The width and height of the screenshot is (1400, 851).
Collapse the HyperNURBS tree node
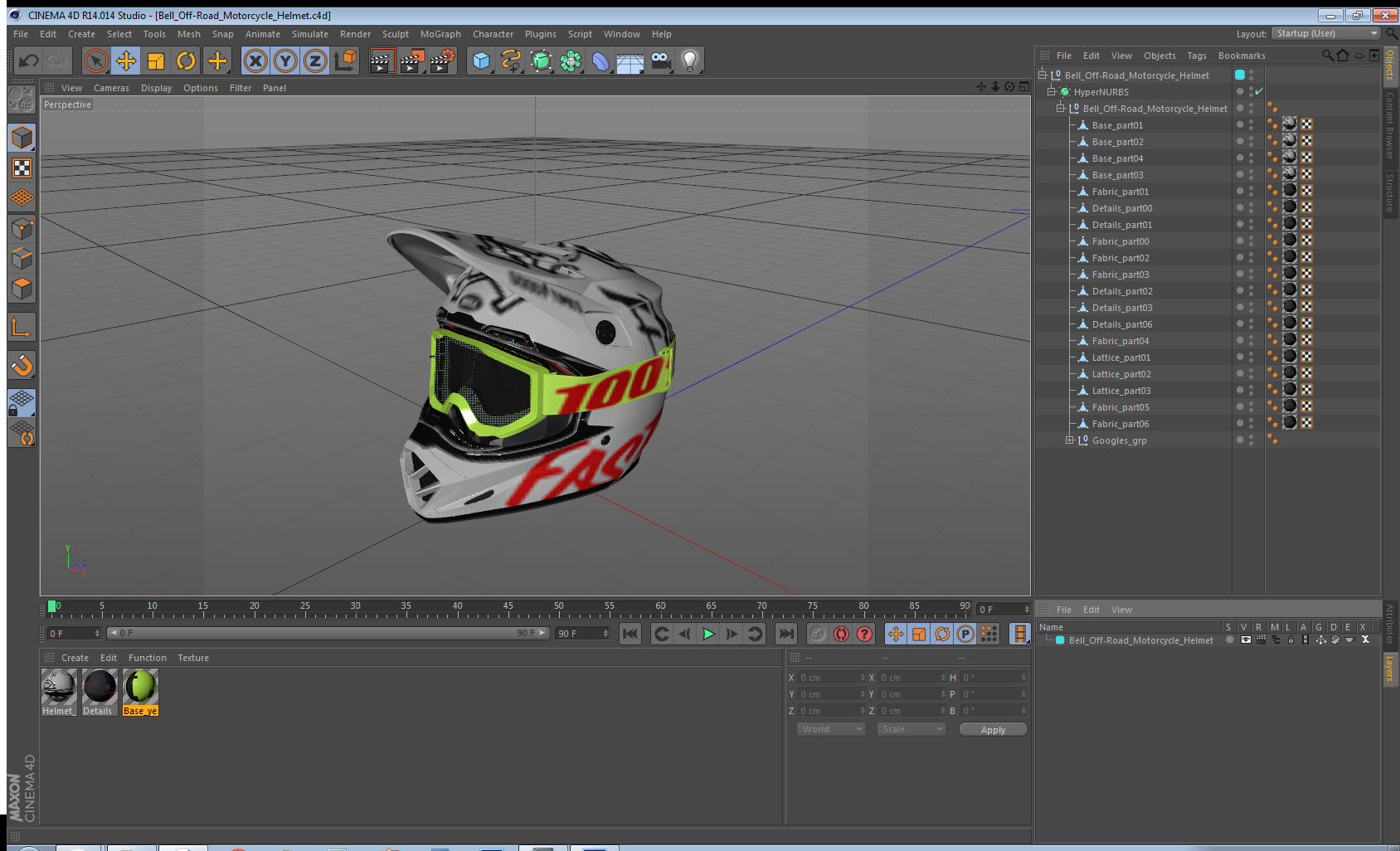tap(1052, 92)
